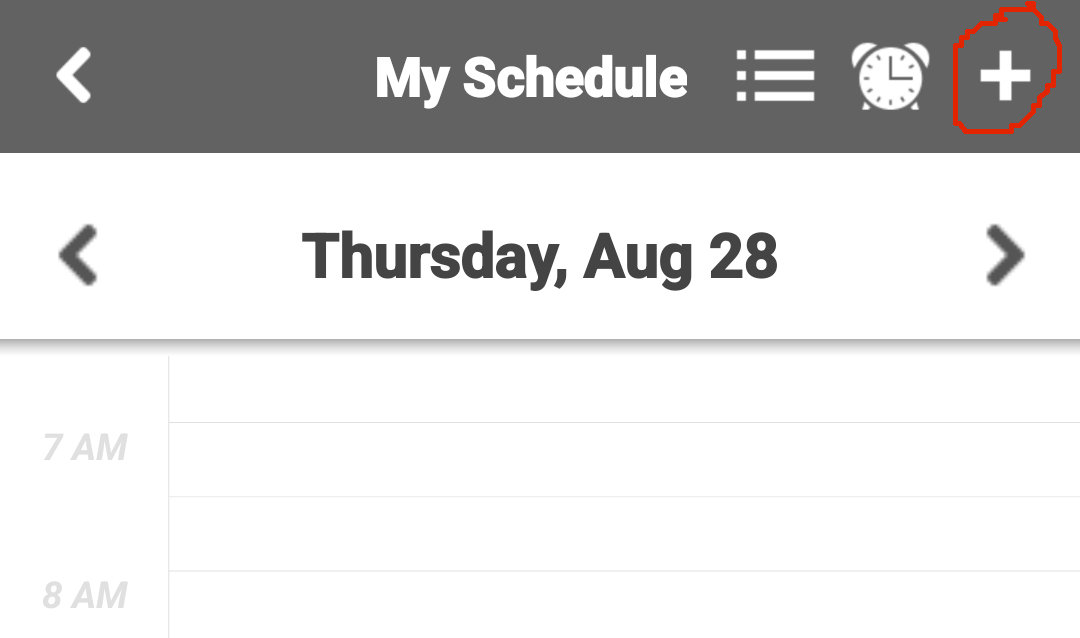Click blank space between date and right chevron
The height and width of the screenshot is (638, 1080).
[x=880, y=256]
